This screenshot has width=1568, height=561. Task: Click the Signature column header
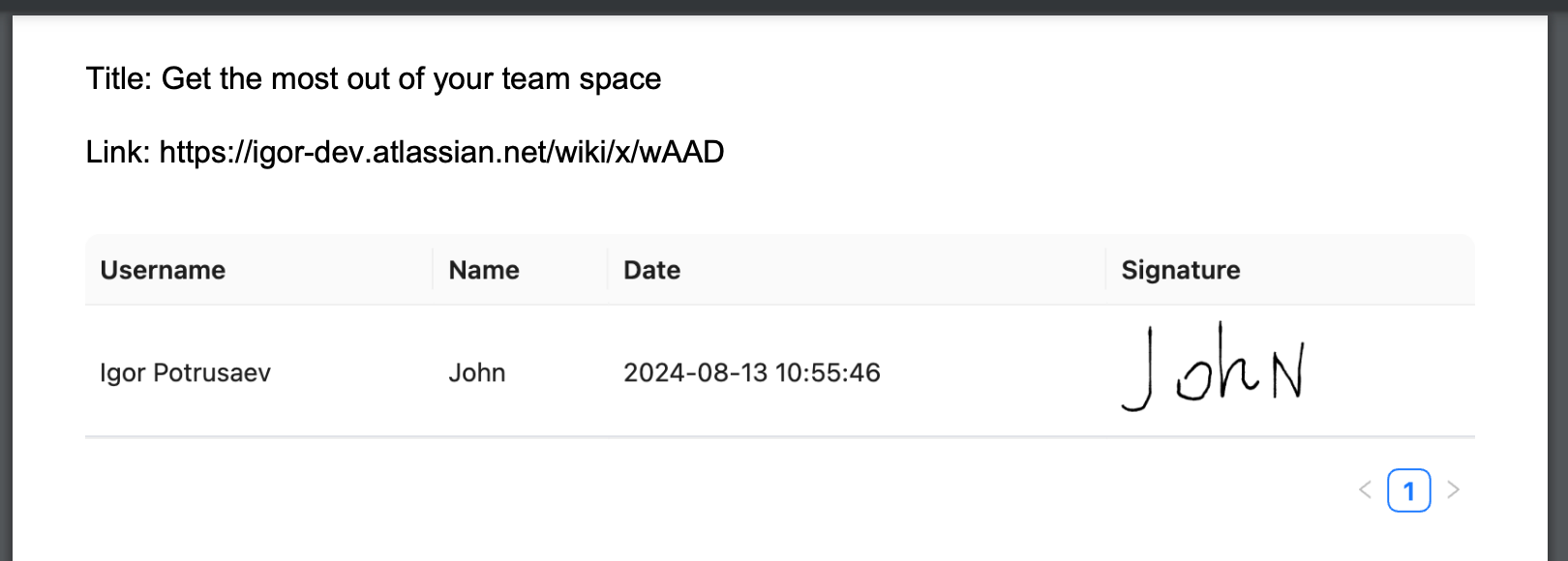[x=1181, y=270]
